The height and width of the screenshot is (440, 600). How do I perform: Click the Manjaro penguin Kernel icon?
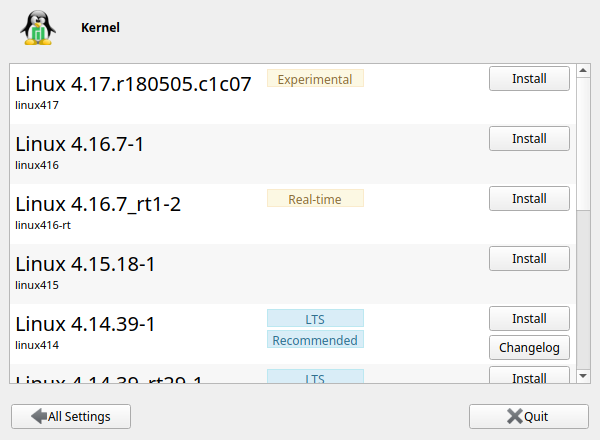[38, 28]
